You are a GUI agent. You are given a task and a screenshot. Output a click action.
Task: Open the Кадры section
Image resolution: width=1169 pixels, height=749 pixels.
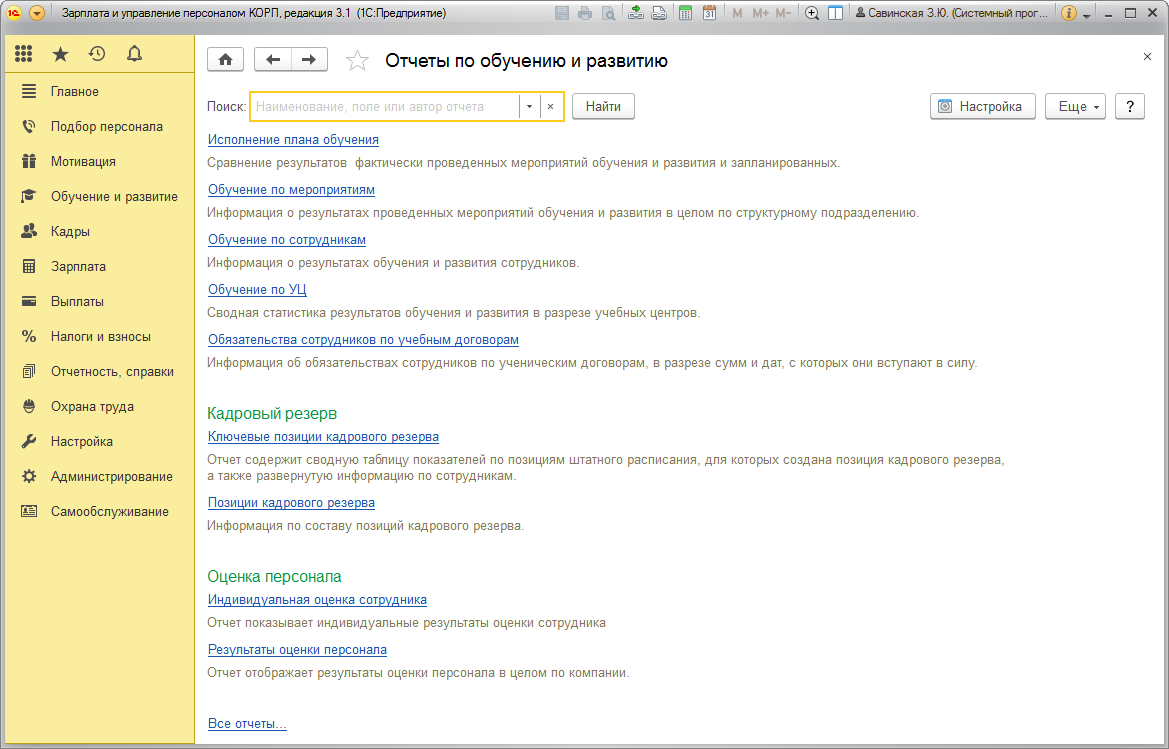click(x=99, y=232)
